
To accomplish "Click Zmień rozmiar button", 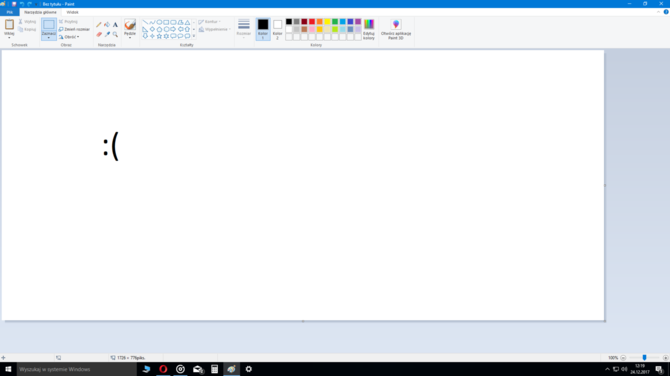I will [74, 29].
